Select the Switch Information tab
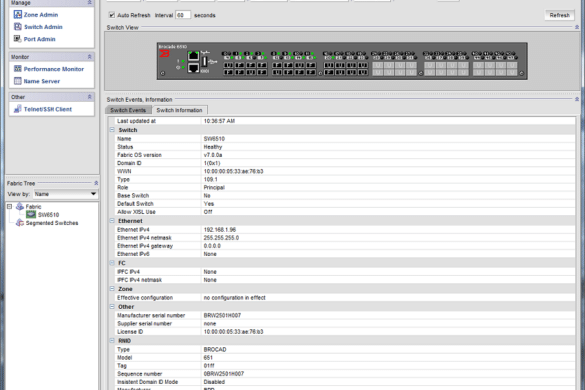 (x=179, y=110)
